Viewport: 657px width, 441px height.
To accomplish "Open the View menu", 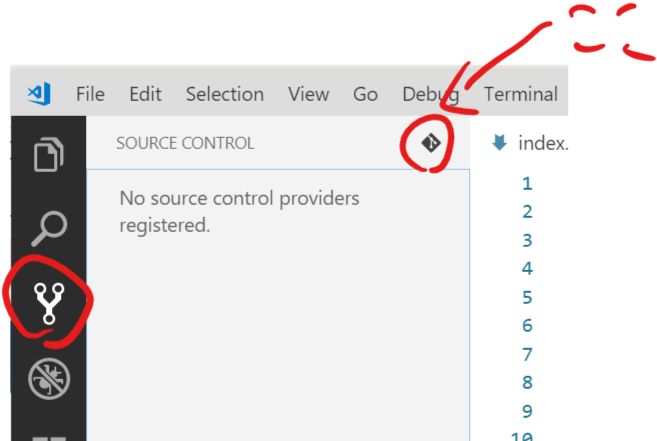I will coord(308,94).
